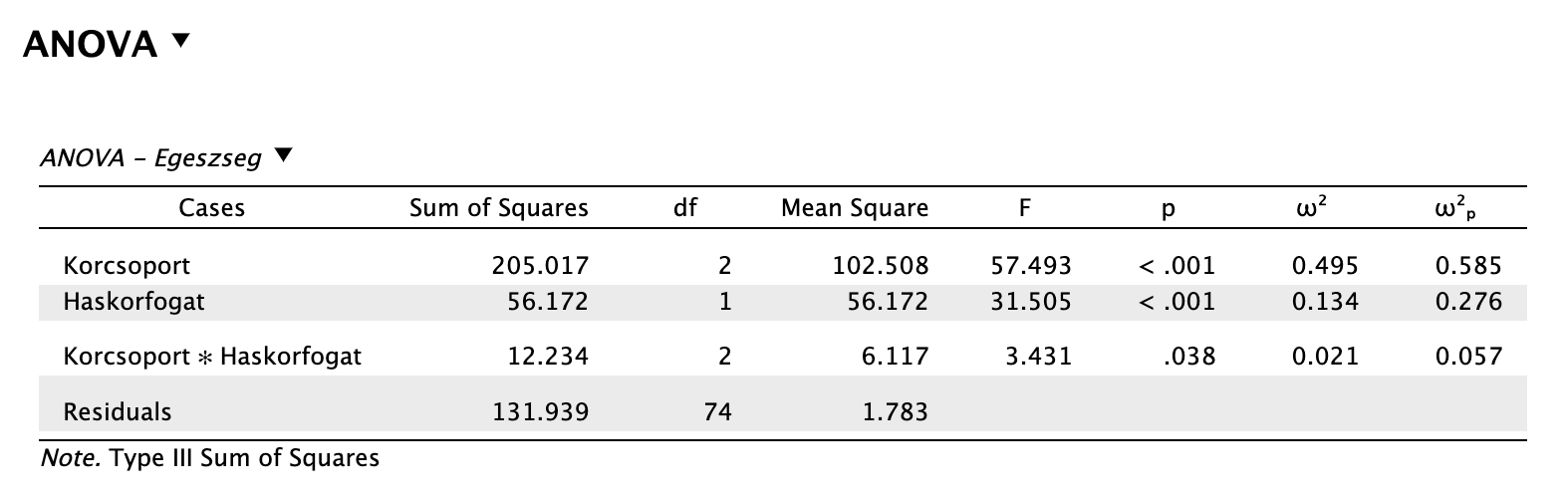Click the Sum of Squares column header
1568x502 pixels.
[499, 208]
